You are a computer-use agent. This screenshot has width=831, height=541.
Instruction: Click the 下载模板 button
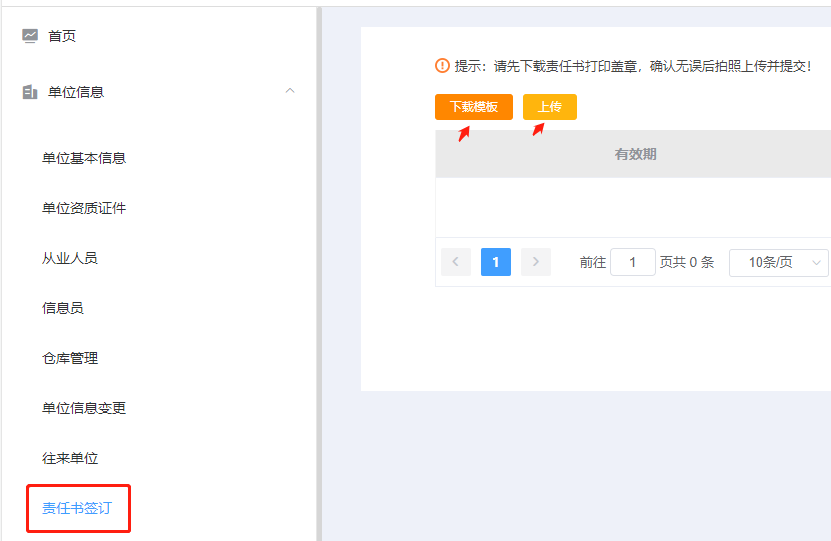tap(474, 107)
